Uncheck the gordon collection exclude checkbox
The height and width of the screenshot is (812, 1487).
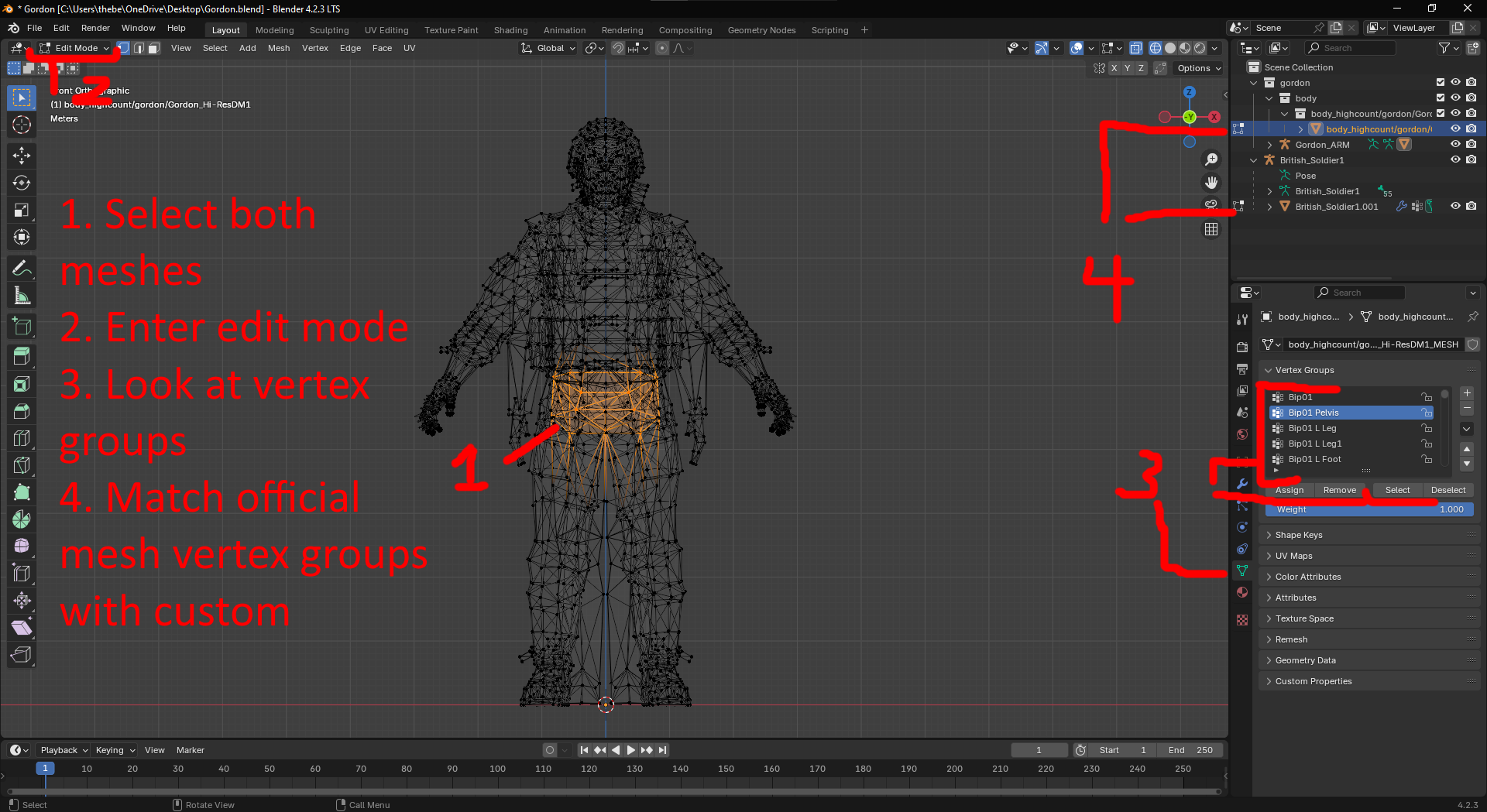coord(1441,83)
